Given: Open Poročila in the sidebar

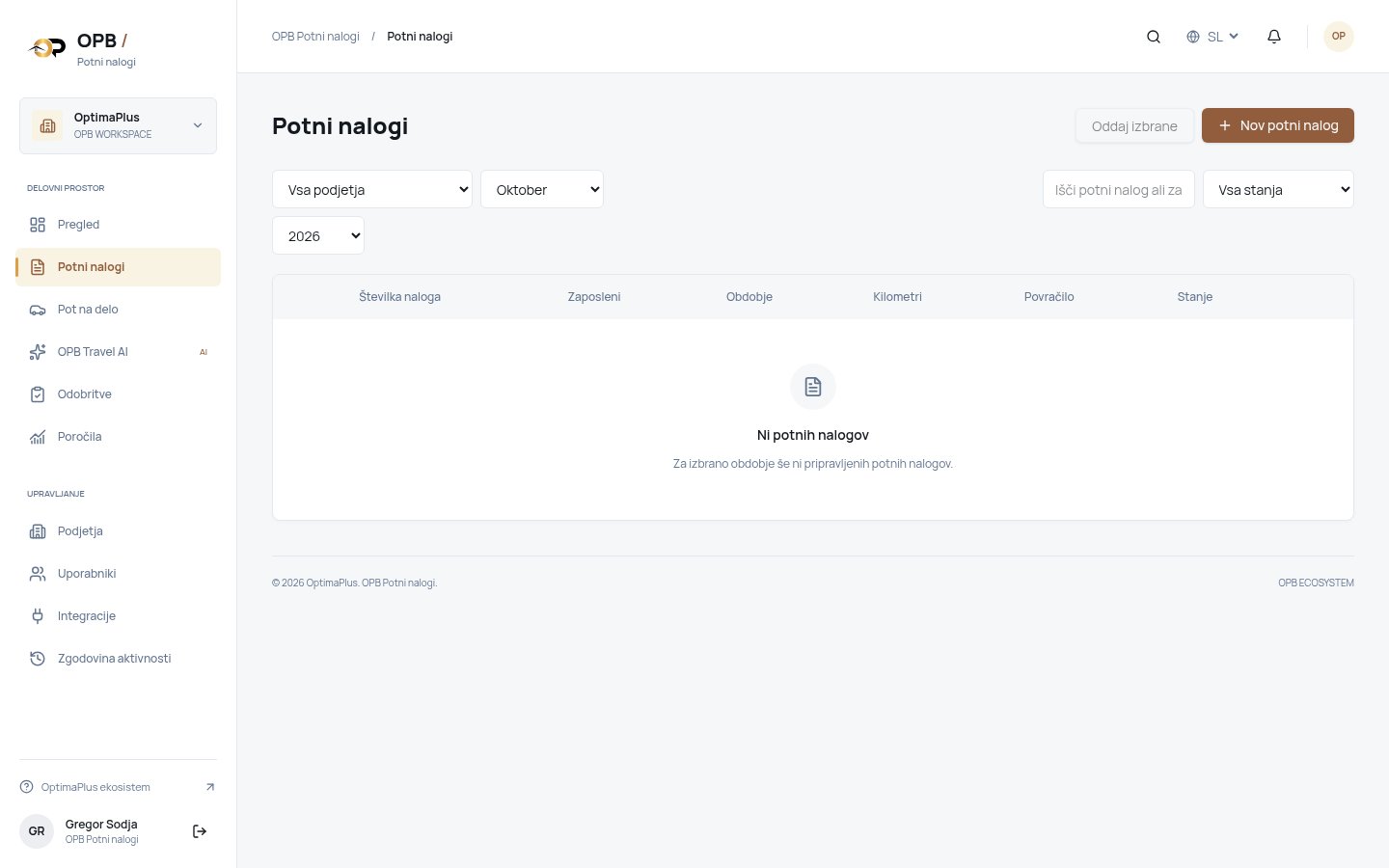Looking at the screenshot, I should 118,437.
